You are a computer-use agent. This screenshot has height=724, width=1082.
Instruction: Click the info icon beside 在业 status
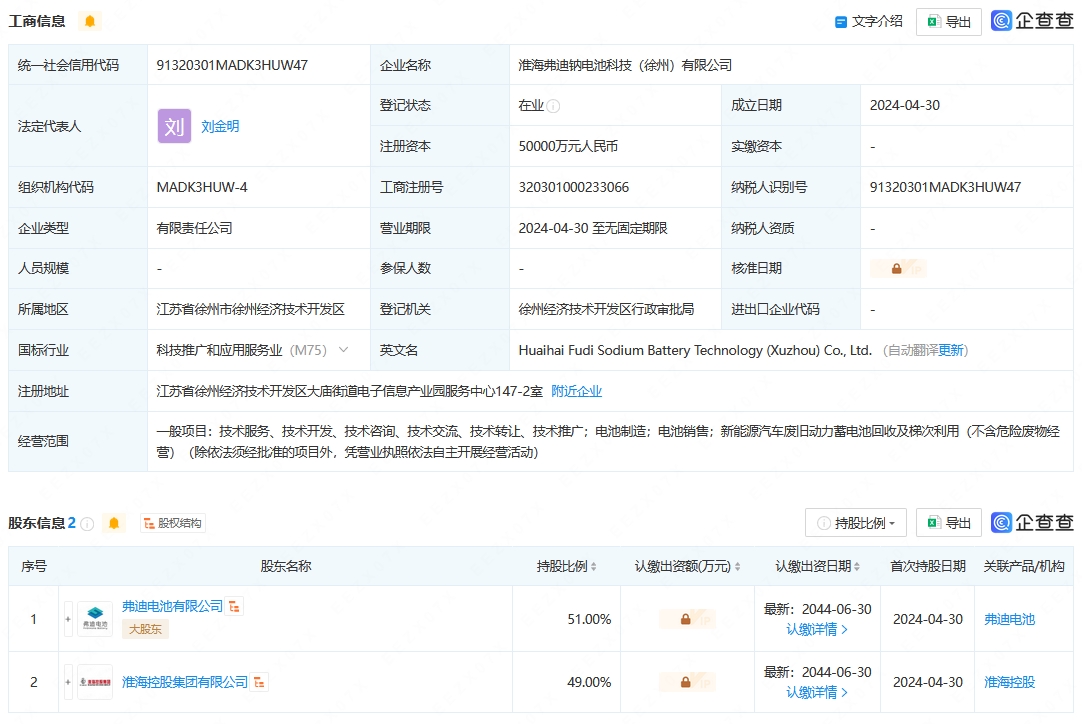pyautogui.click(x=553, y=106)
